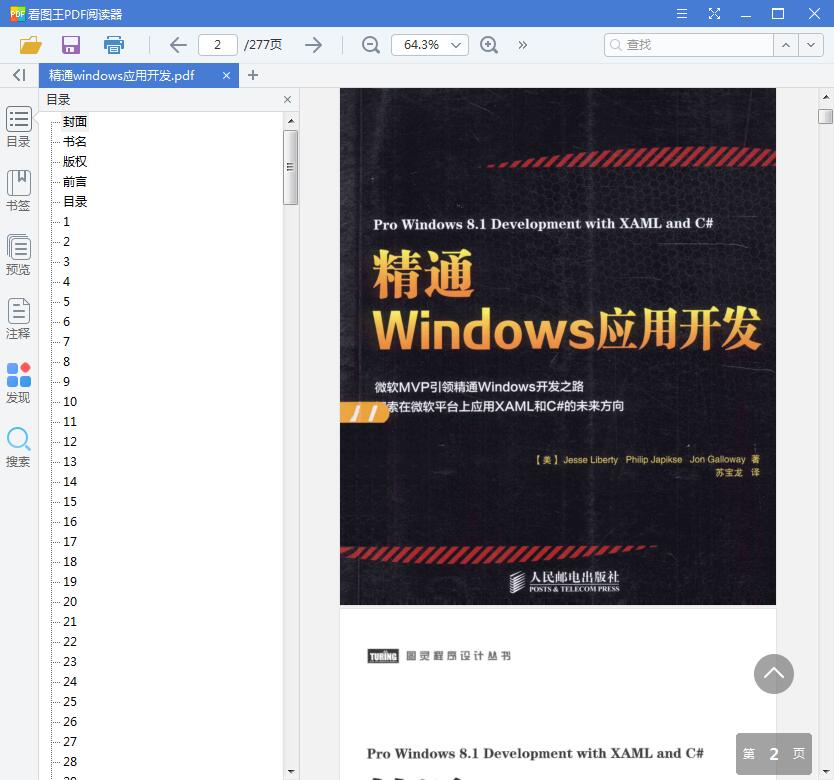Jump to outline chapter 1
The height and width of the screenshot is (780, 834).
click(x=66, y=222)
